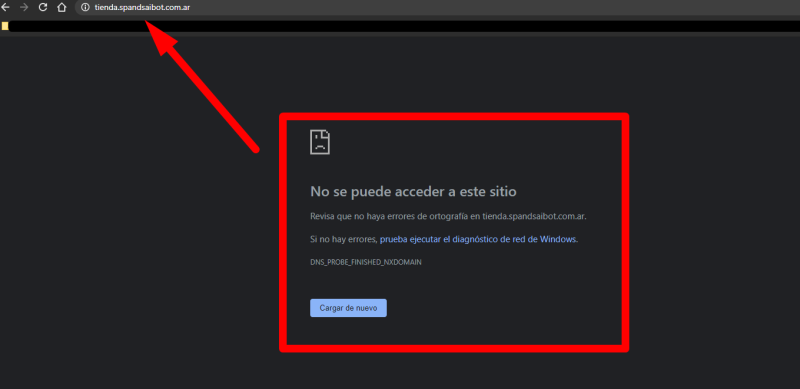Click the DNS_PROBE_FINISHED_NXDOMAIN error code
The image size is (800, 389).
366,262
